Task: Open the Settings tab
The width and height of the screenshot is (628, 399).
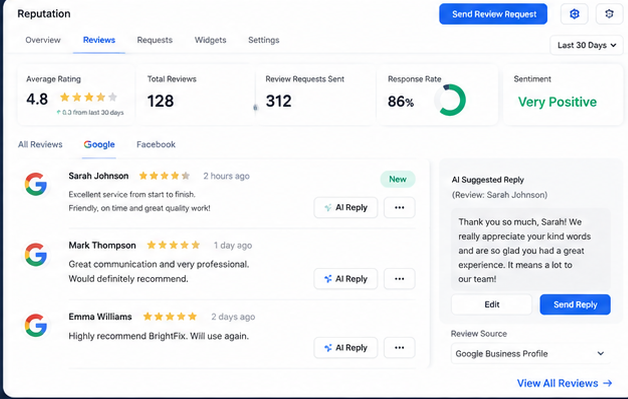Action: tap(264, 40)
